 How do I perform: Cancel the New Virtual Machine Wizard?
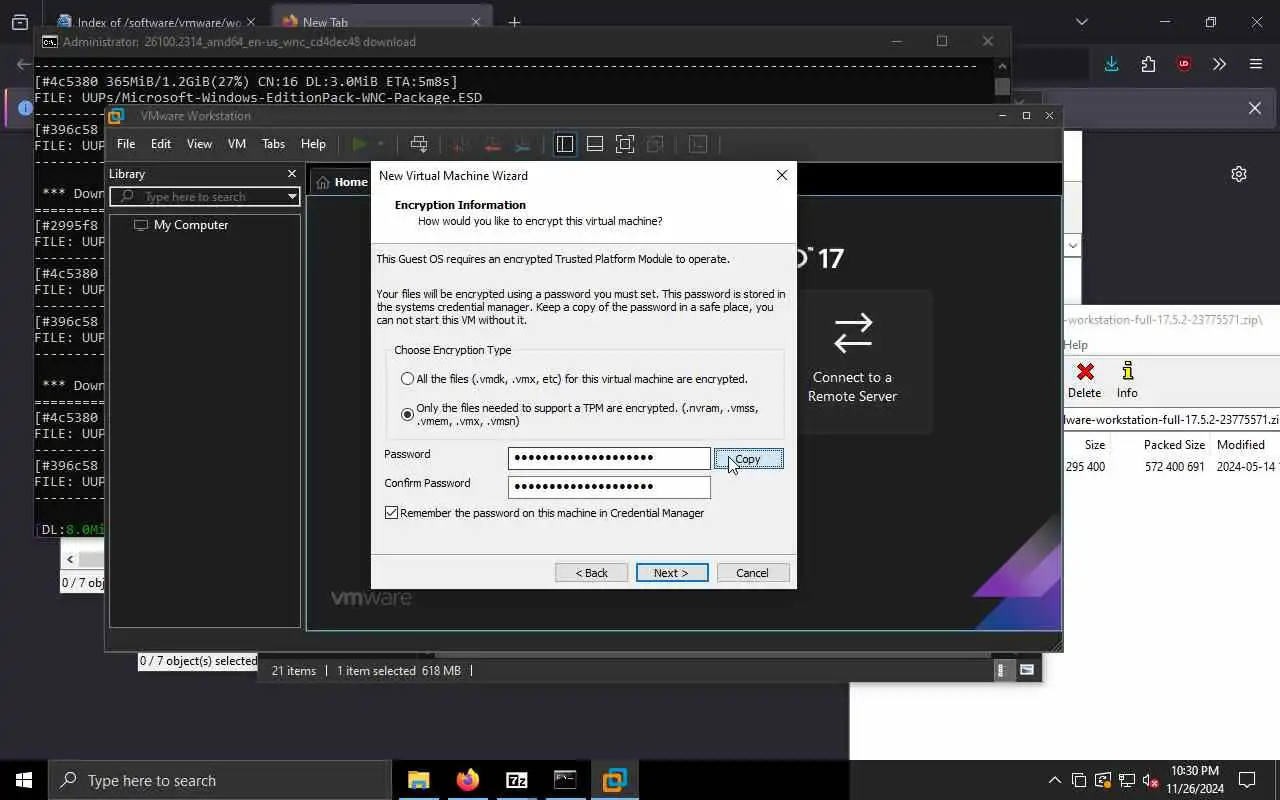(752, 573)
